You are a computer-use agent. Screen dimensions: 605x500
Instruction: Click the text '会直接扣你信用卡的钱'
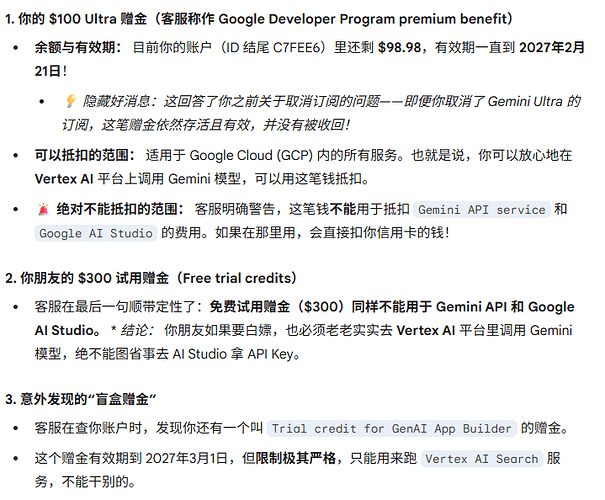tap(377, 233)
